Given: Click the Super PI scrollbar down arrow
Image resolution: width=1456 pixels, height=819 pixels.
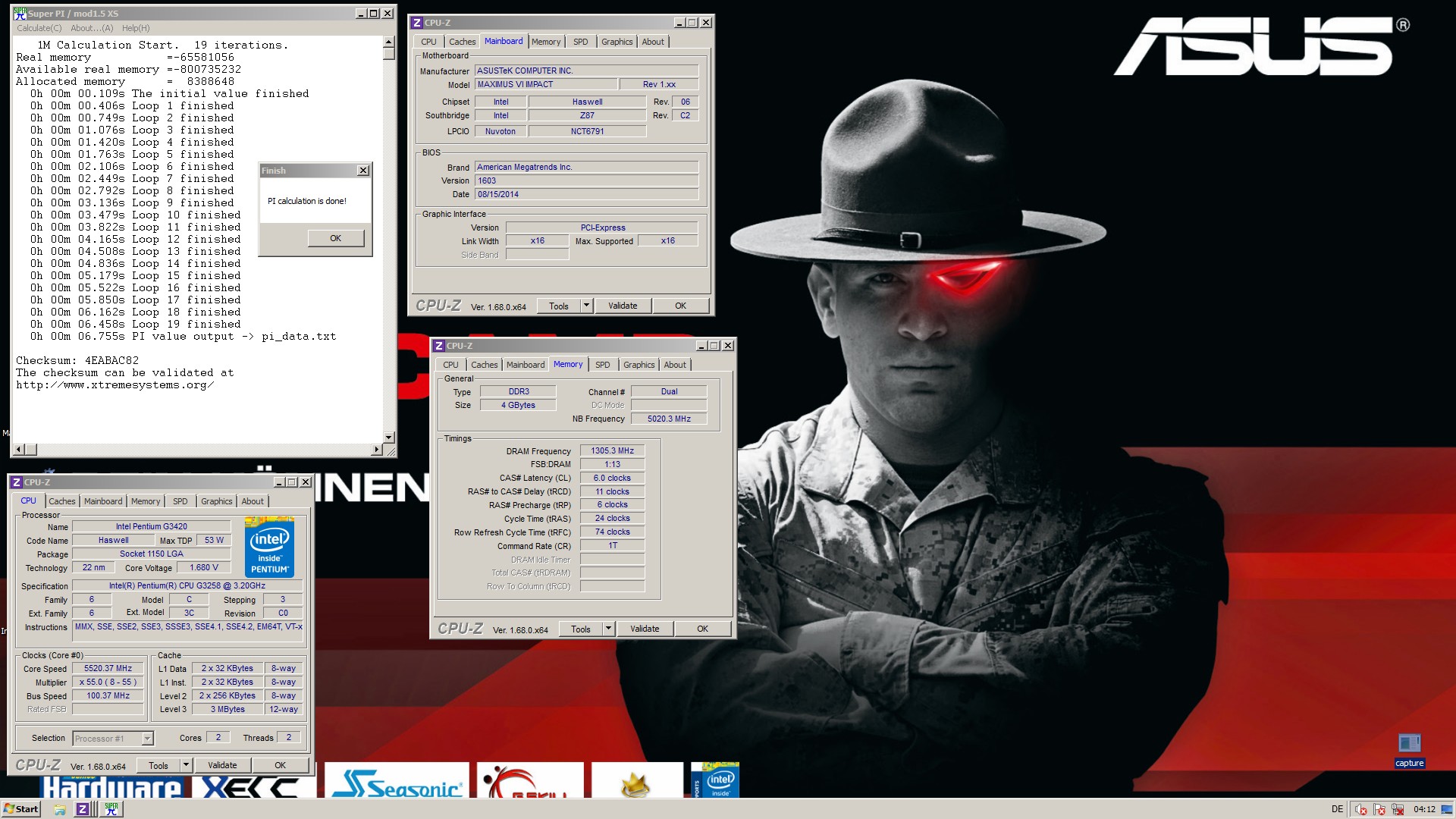Looking at the screenshot, I should [389, 438].
